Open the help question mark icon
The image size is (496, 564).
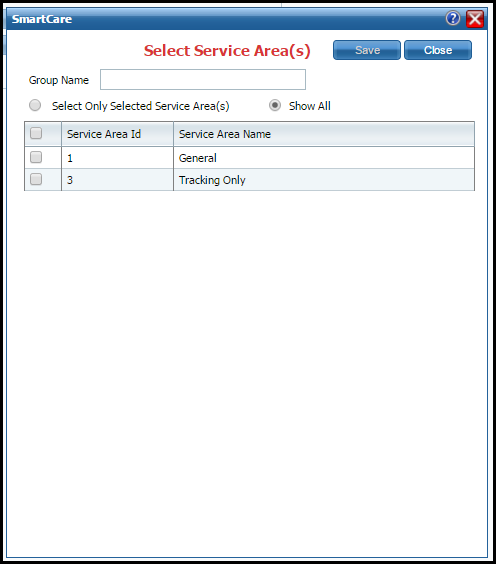point(452,18)
